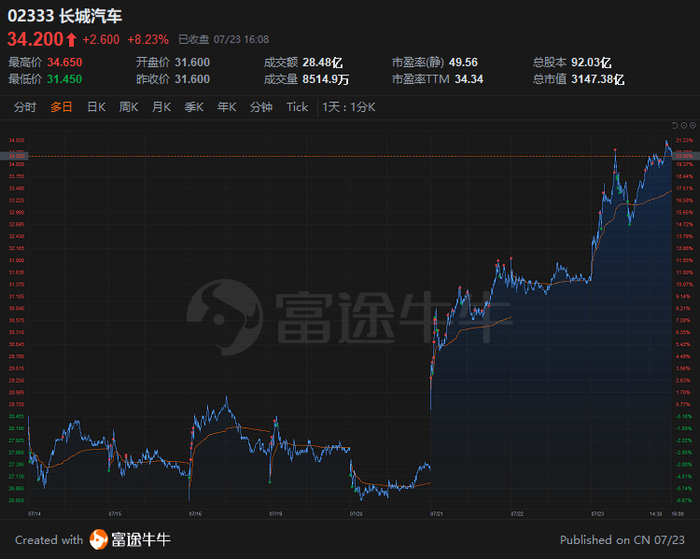Viewport: 700px width, 559px height.
Task: Click the 市盈率(静) value 49.56
Action: (x=463, y=62)
